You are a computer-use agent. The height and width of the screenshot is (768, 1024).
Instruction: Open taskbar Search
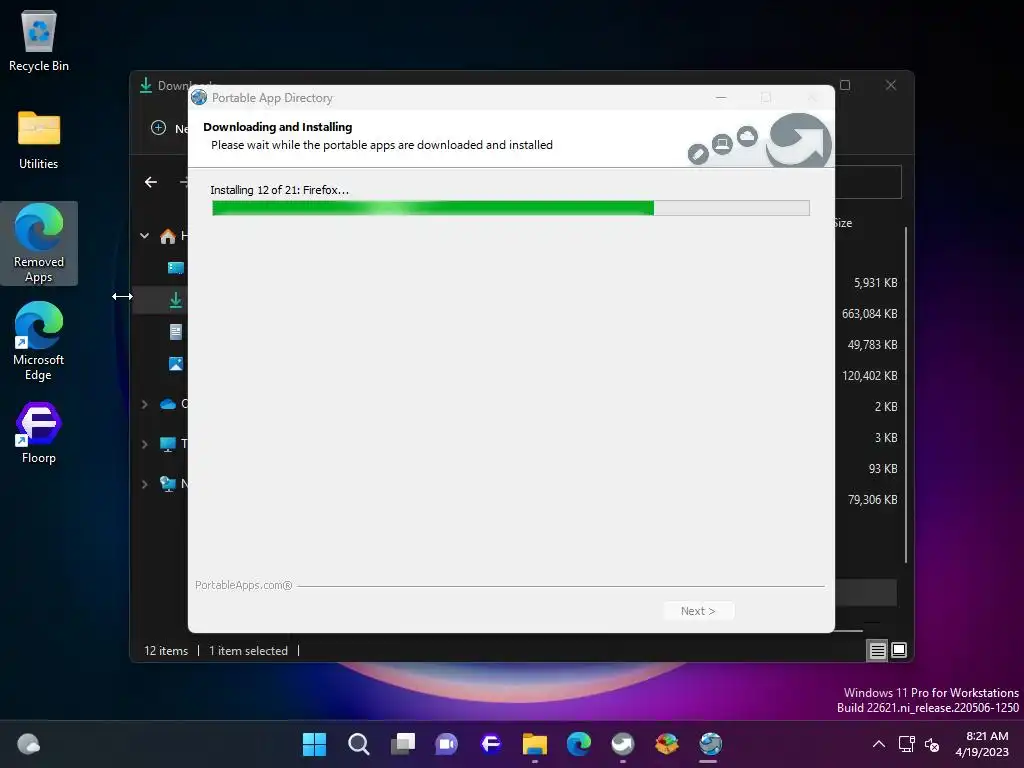359,744
